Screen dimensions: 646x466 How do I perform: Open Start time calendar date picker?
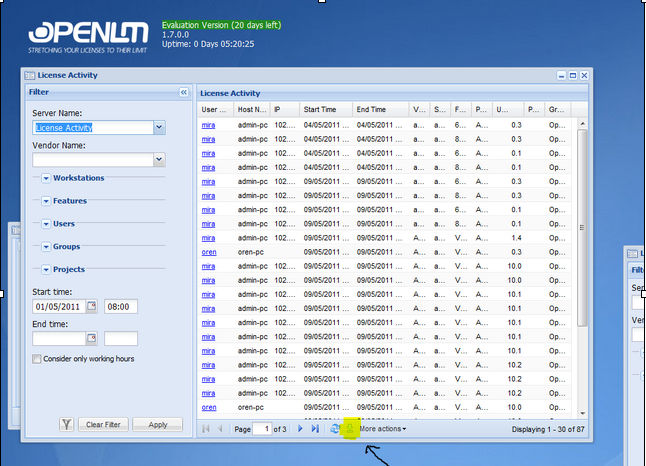pos(92,307)
